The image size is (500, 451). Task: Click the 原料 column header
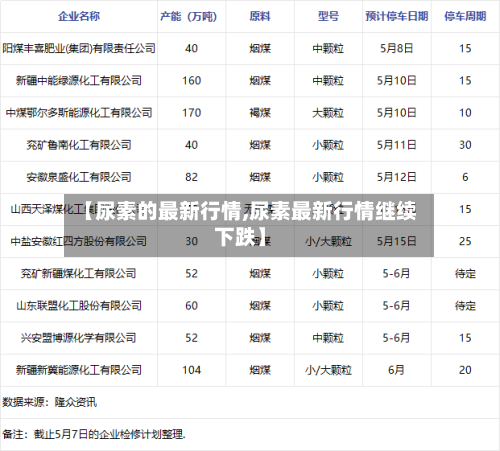point(260,16)
